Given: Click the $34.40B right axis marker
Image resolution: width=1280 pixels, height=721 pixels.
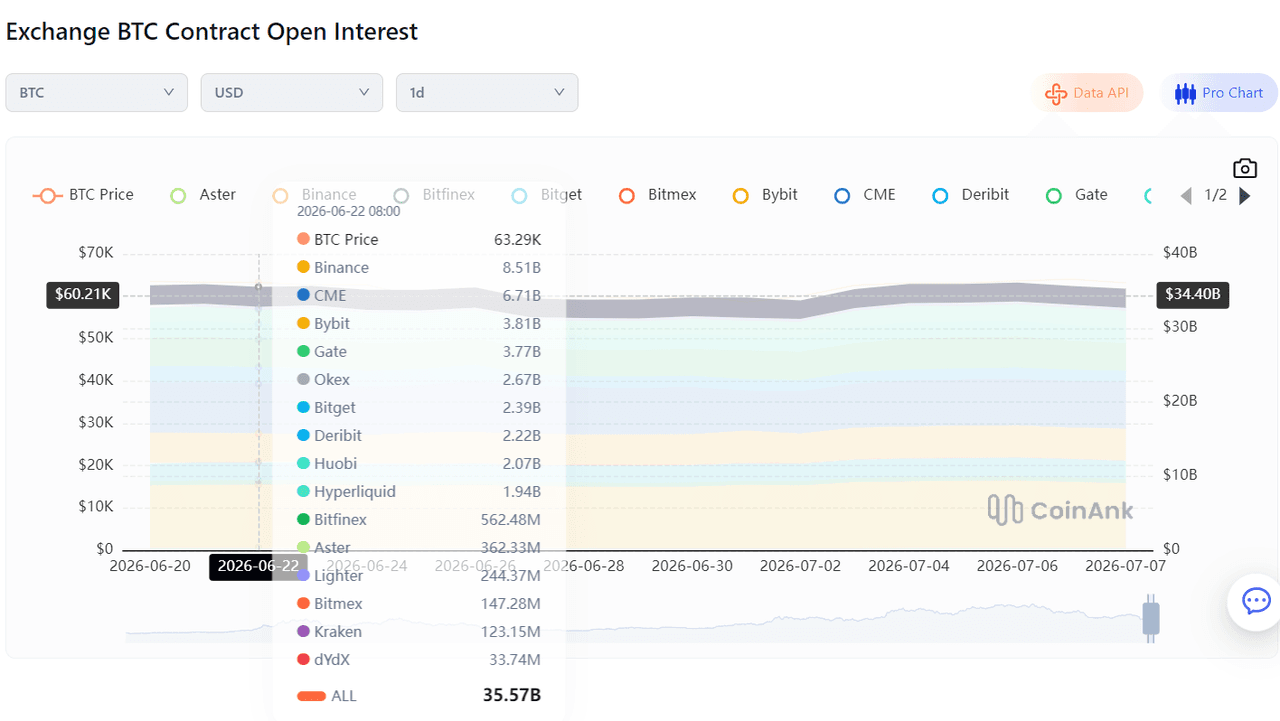Looking at the screenshot, I should tap(1193, 294).
